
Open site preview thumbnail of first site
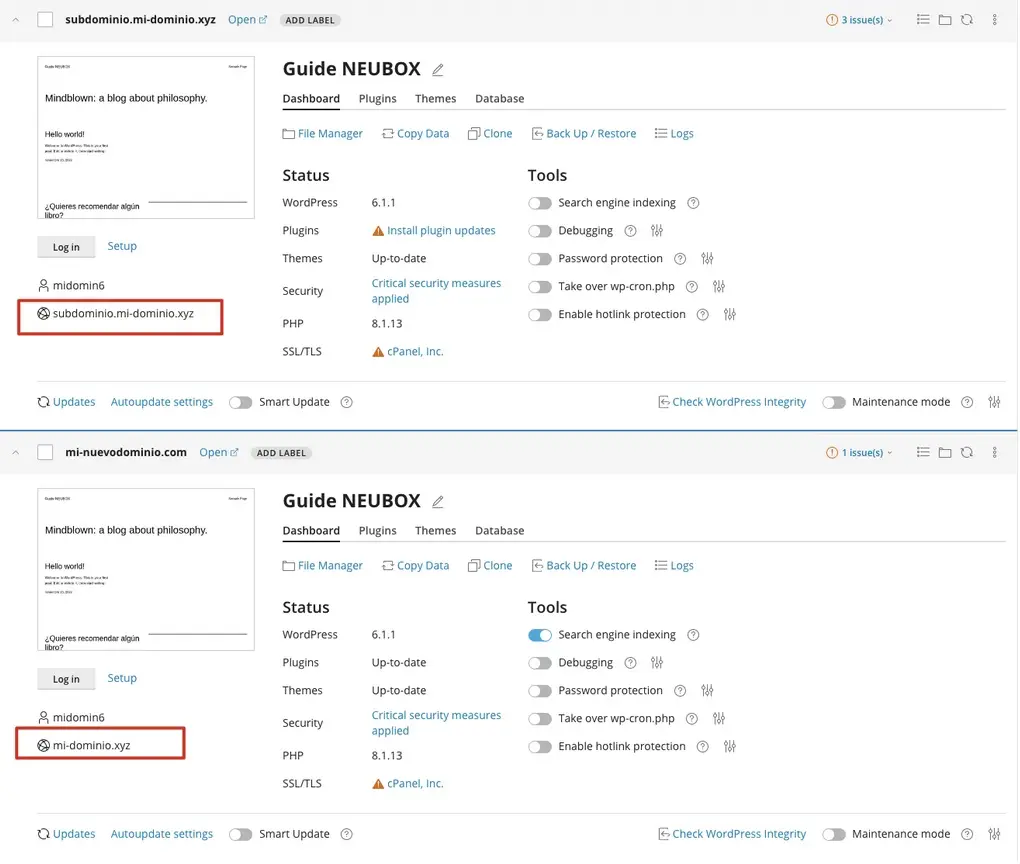click(146, 137)
